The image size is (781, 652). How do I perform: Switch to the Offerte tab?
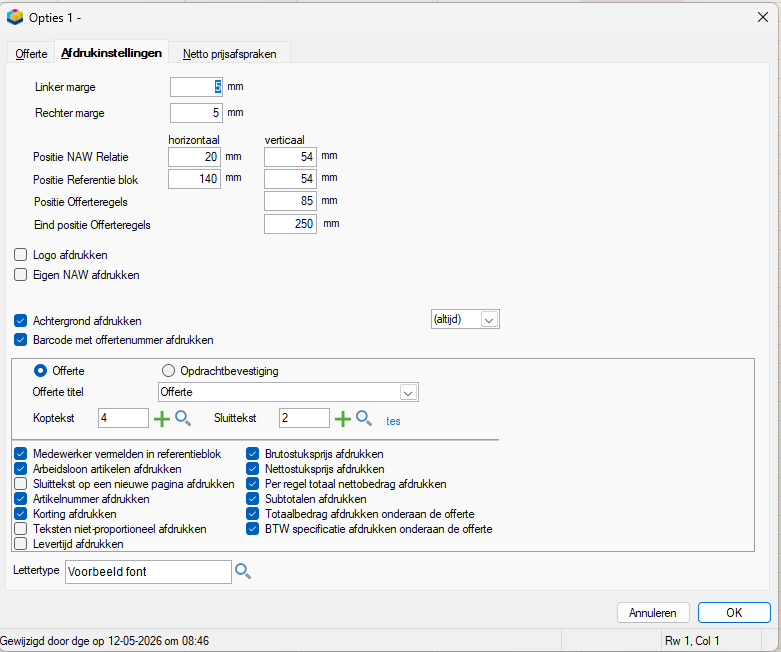(31, 54)
